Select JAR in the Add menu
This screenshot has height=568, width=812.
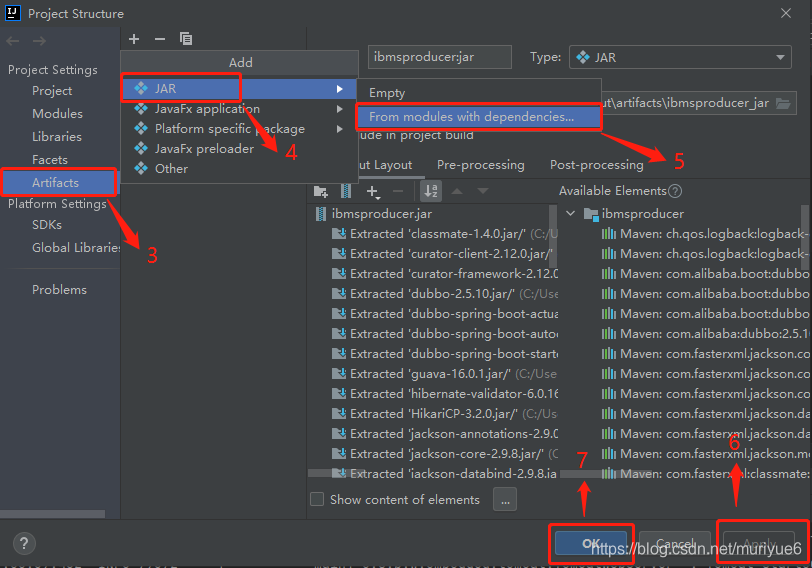tap(239, 89)
